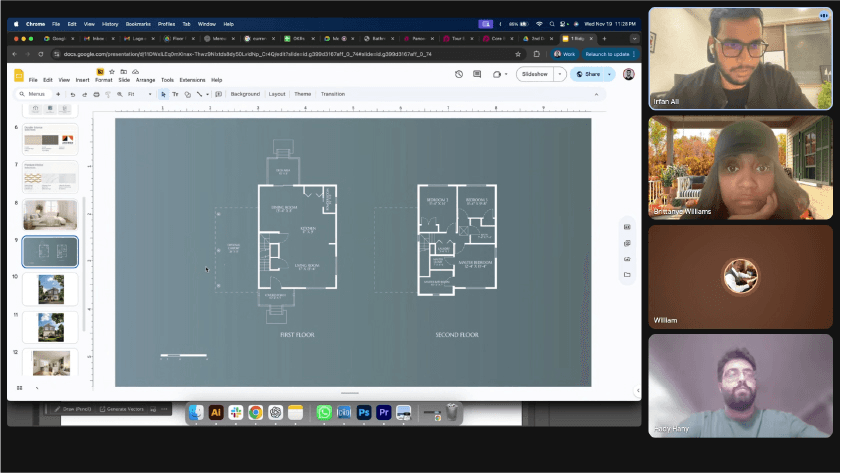Click the Slideshow button
841x473 pixels.
[535, 74]
